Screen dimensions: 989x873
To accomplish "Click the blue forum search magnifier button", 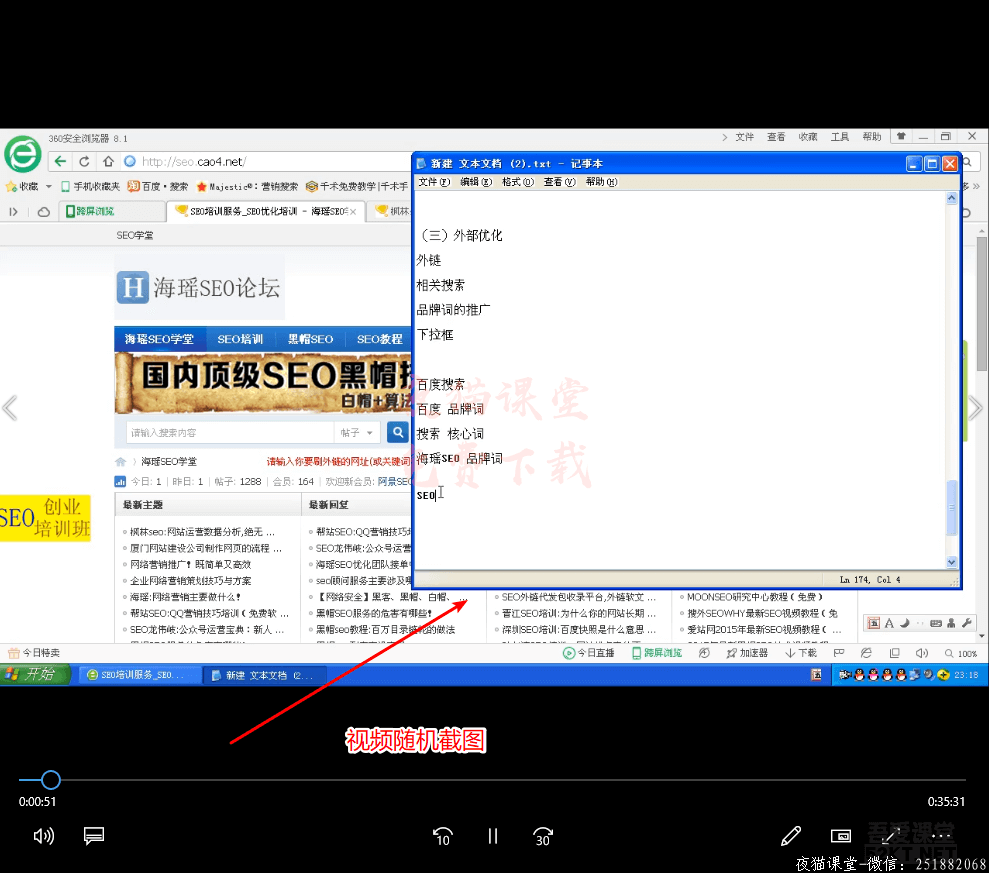I will click(x=398, y=433).
